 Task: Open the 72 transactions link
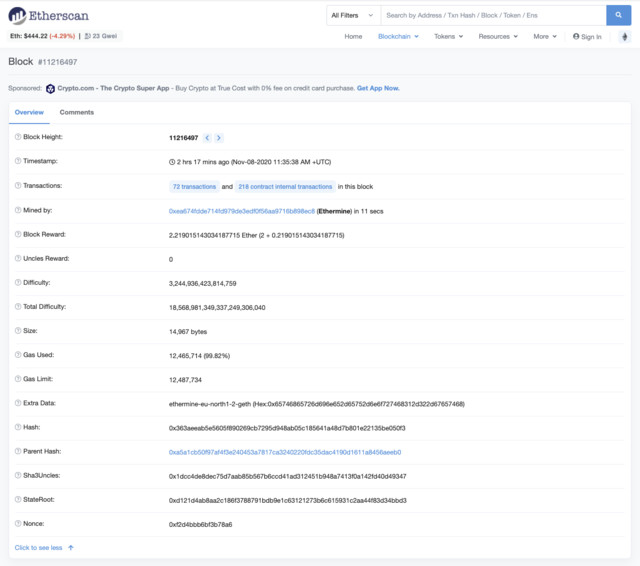click(x=194, y=187)
